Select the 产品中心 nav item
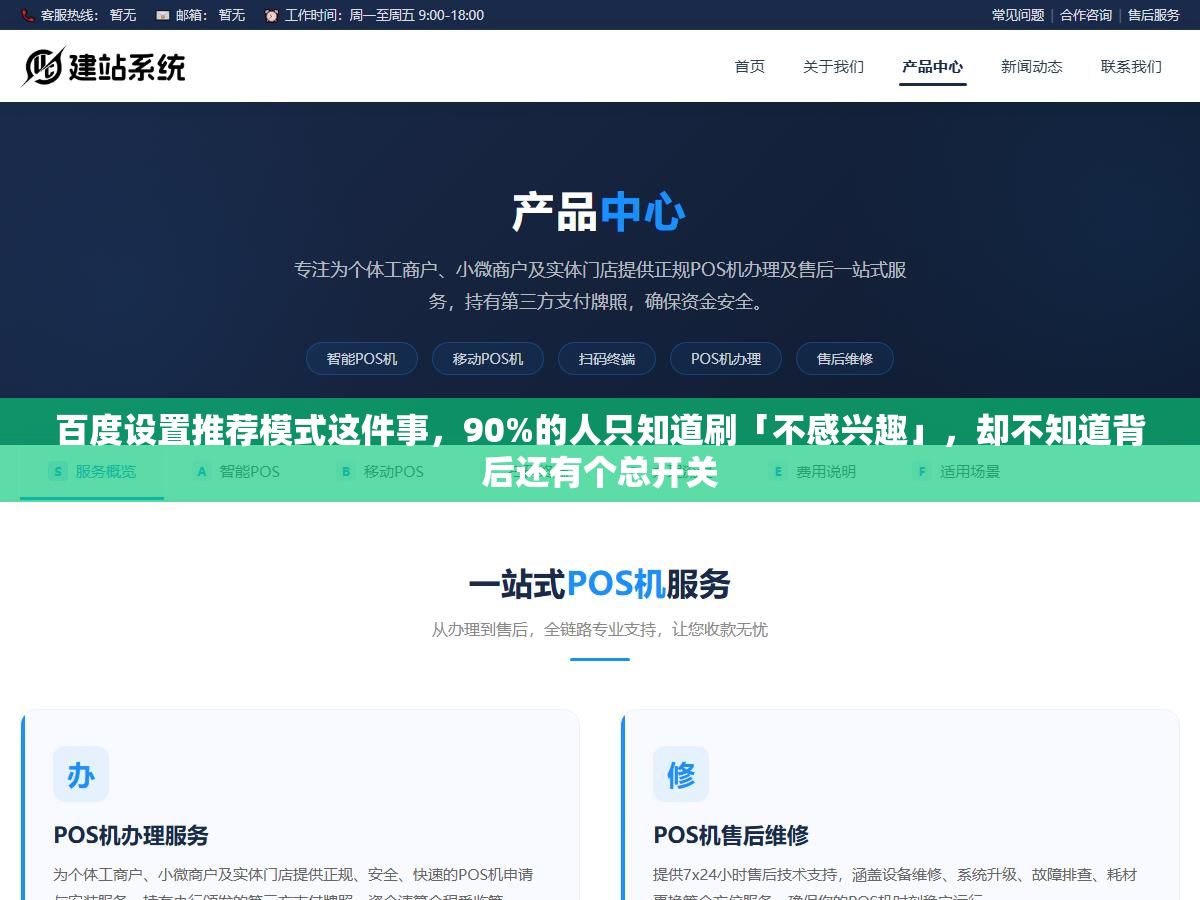This screenshot has height=900, width=1200. click(932, 67)
